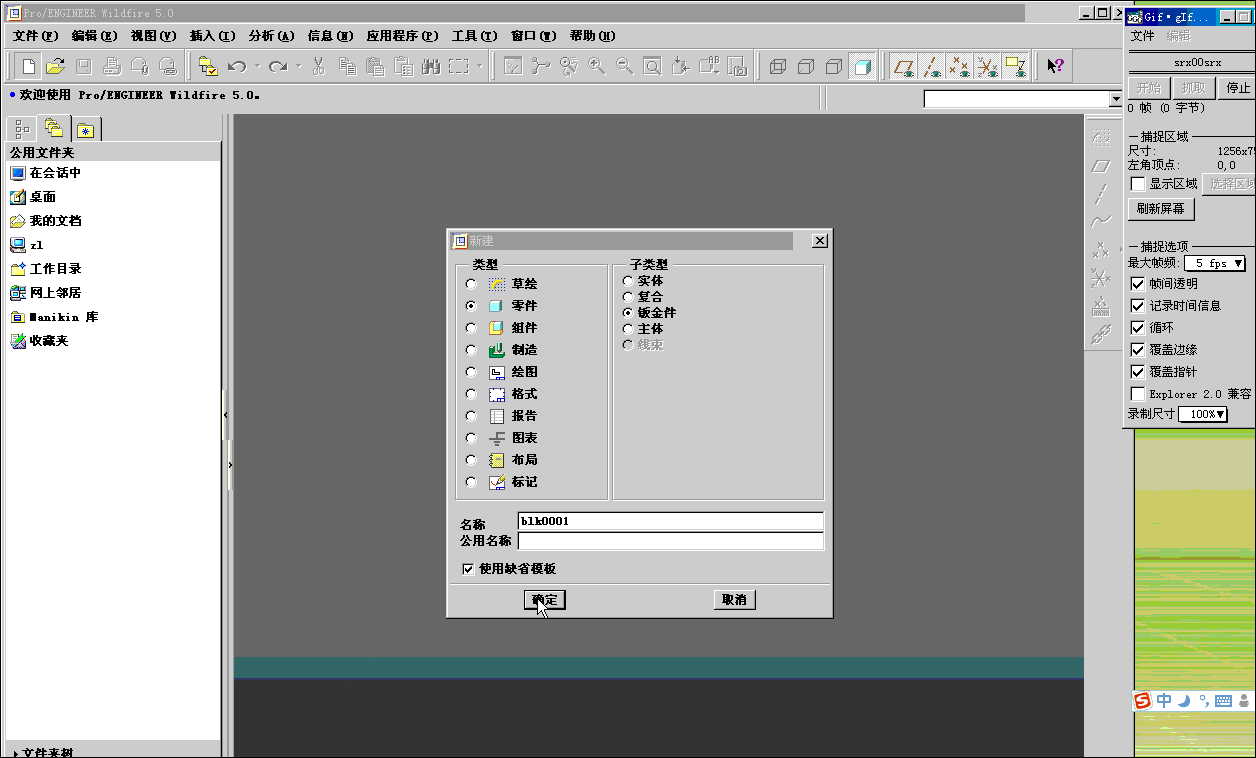Uncheck 使用缺省模板 checkbox

pyautogui.click(x=468, y=569)
